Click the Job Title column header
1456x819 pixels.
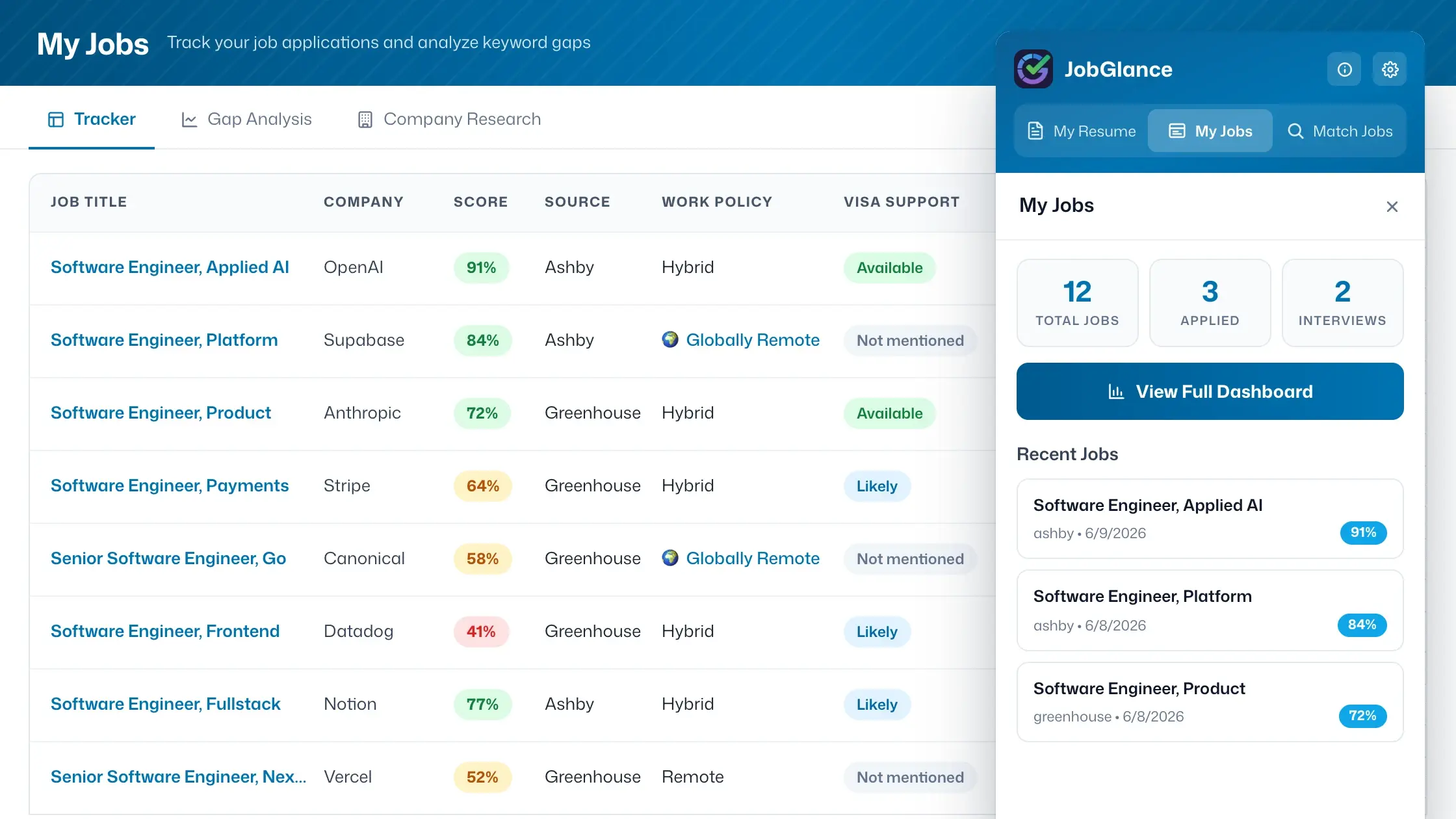[x=88, y=202]
